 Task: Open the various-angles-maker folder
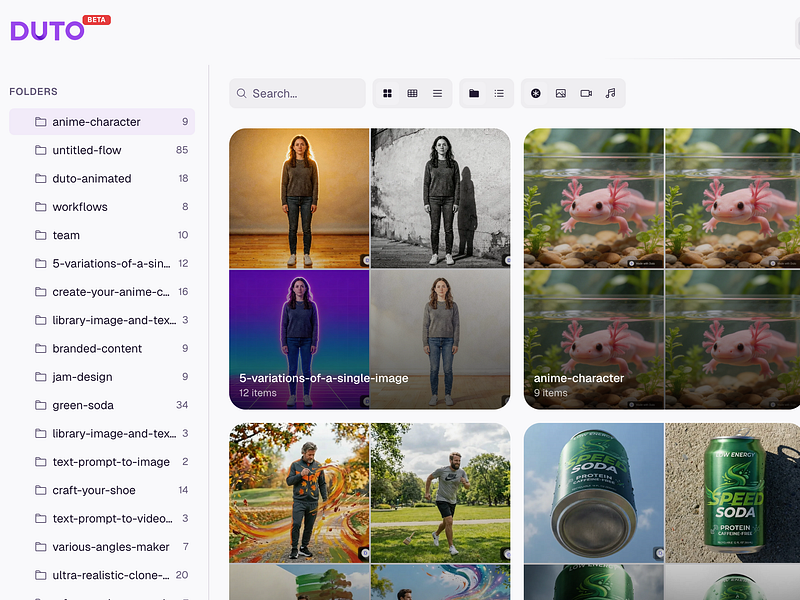tap(102, 546)
